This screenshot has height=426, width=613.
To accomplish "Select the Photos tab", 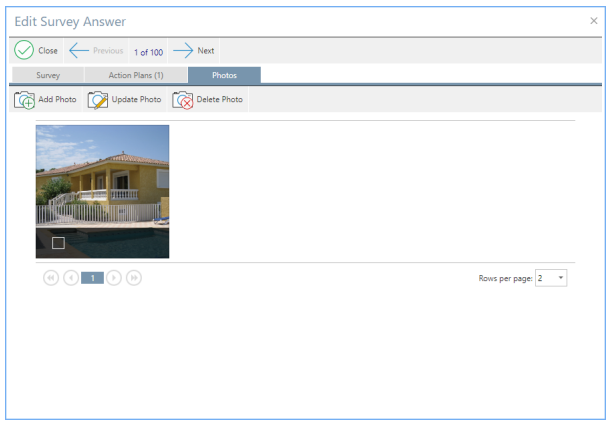I will 224,75.
